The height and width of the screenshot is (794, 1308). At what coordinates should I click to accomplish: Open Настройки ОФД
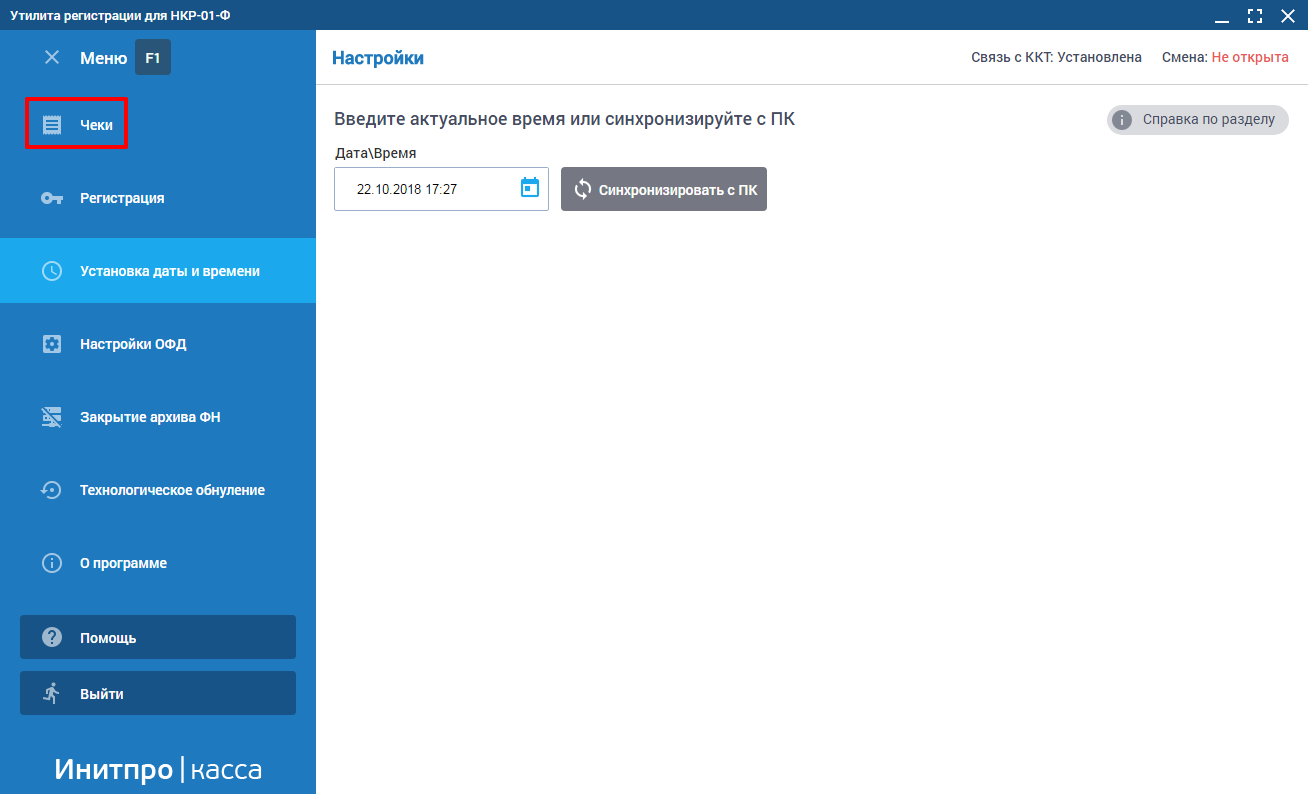click(158, 344)
